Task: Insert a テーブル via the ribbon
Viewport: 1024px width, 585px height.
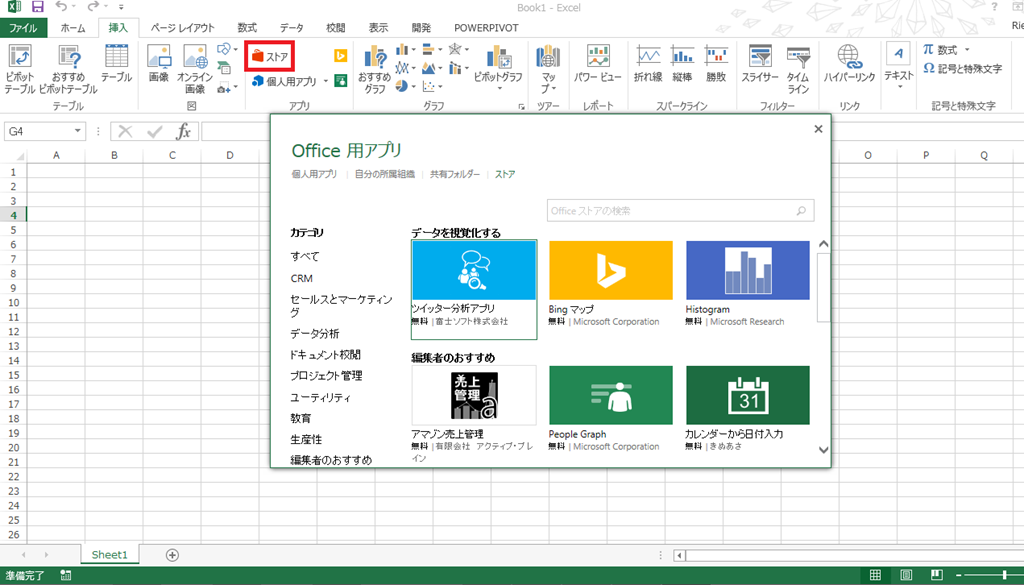Action: click(116, 63)
